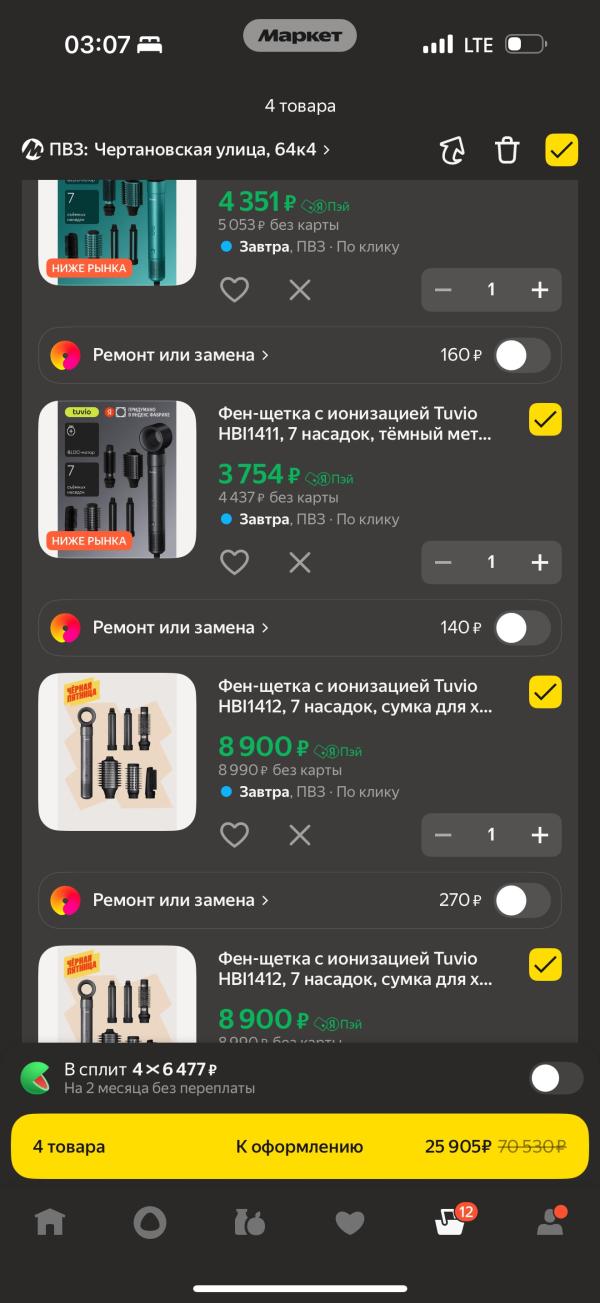Expand Ремонт или замена for 270 ₽
Screen dimensions: 600x1303
pos(180,900)
